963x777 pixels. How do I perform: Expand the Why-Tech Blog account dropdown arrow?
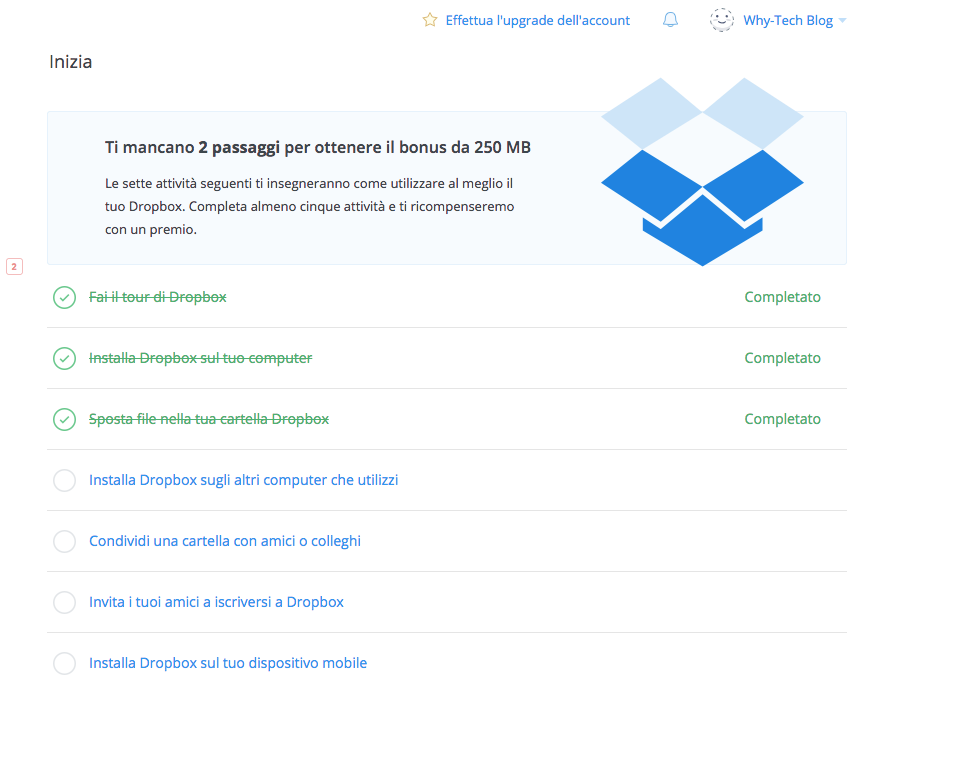coord(843,21)
